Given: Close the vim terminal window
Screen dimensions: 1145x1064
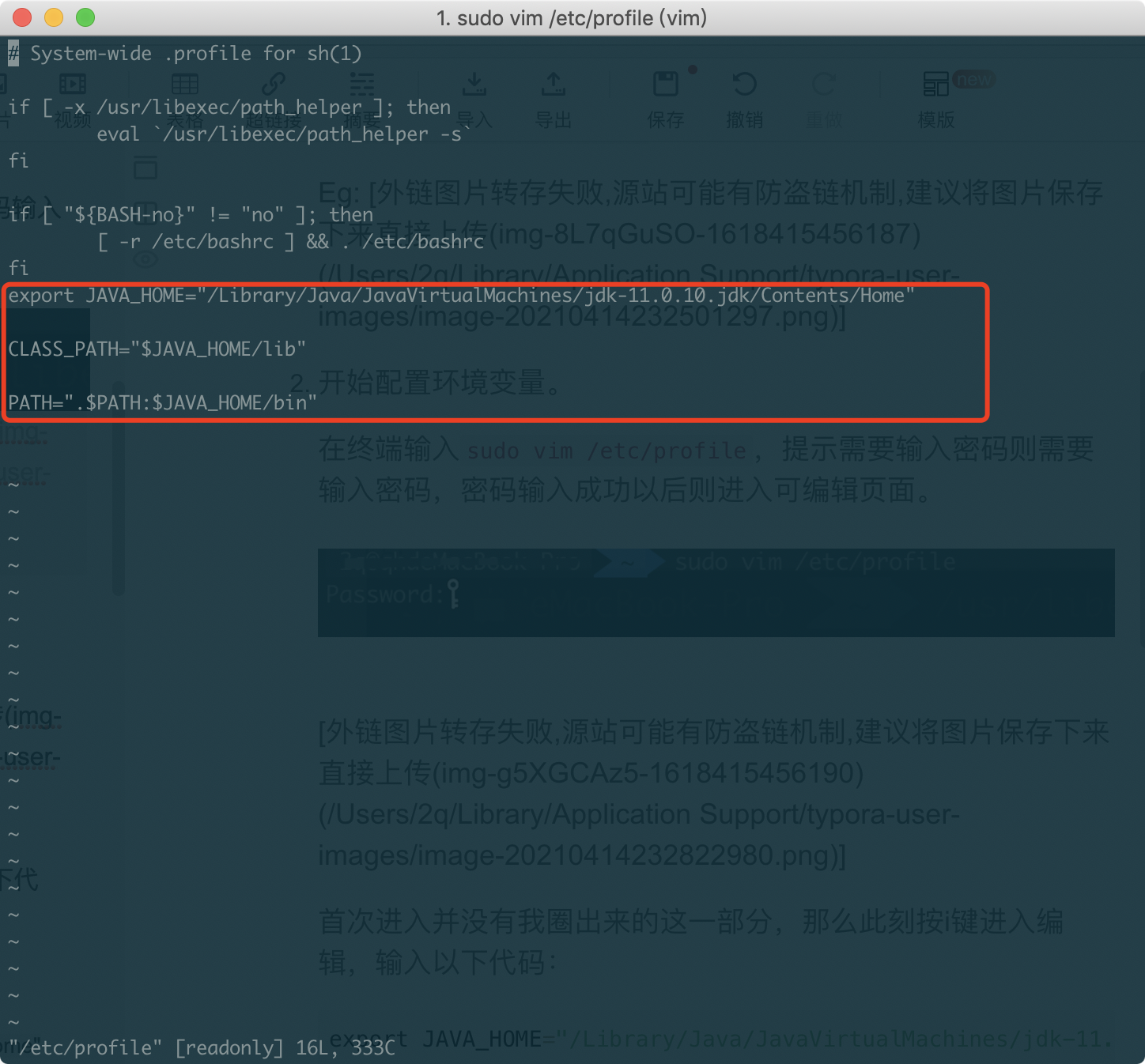Looking at the screenshot, I should (x=22, y=17).
